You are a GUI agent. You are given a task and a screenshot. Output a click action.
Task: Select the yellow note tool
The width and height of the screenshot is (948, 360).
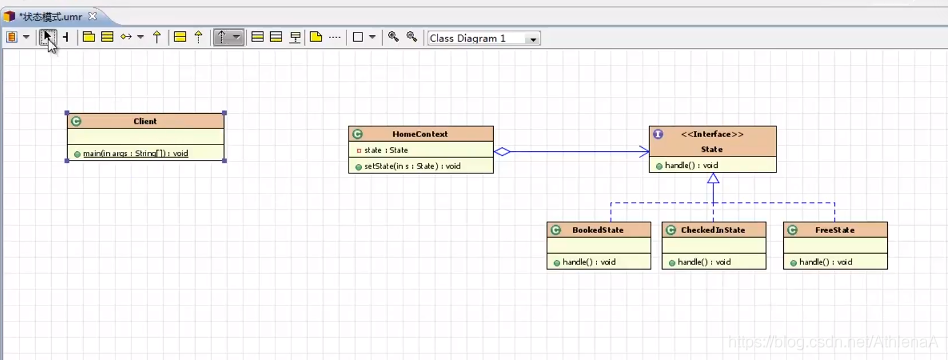[316, 38]
